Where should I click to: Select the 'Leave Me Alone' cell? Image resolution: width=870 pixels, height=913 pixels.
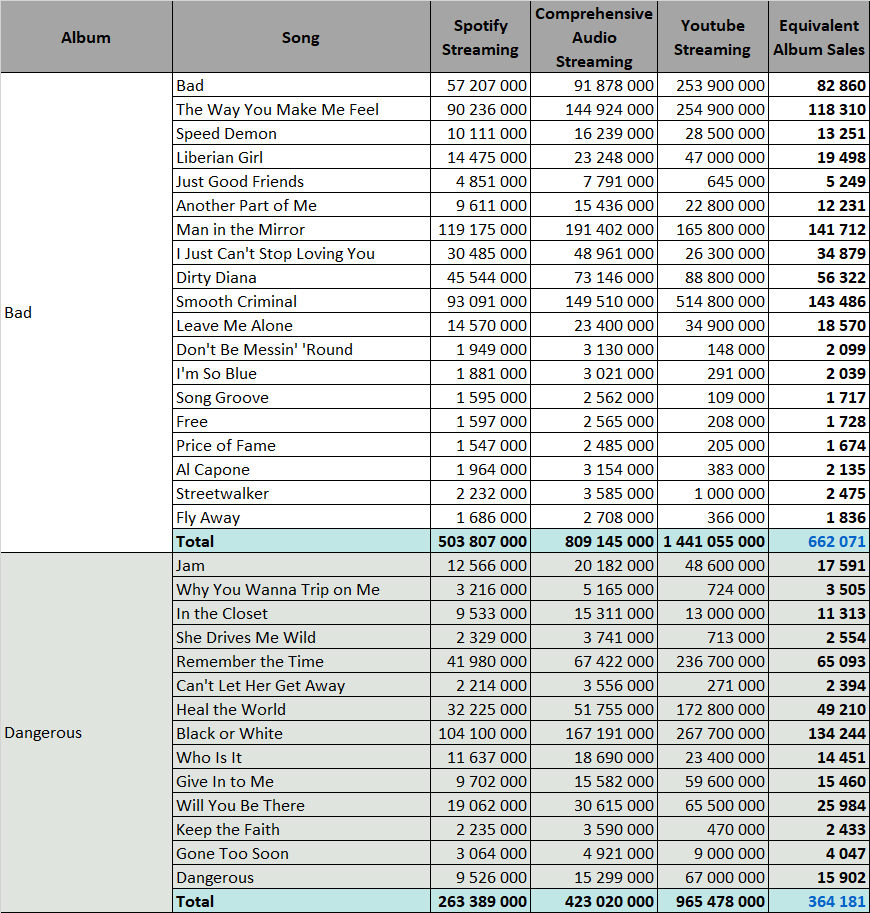(x=301, y=325)
